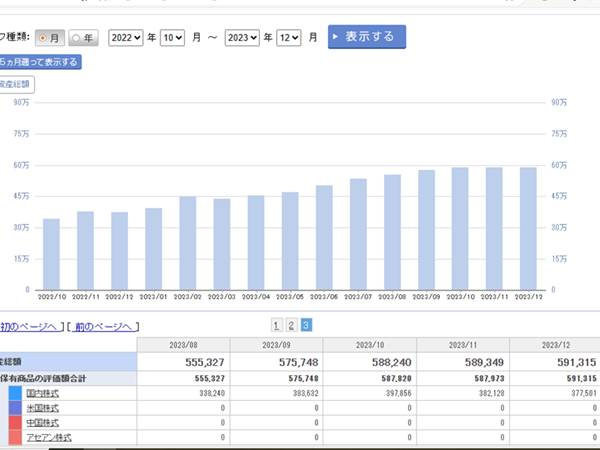Screen dimensions: 600x450
Task: Jump to the first page link
Action: coord(32,327)
